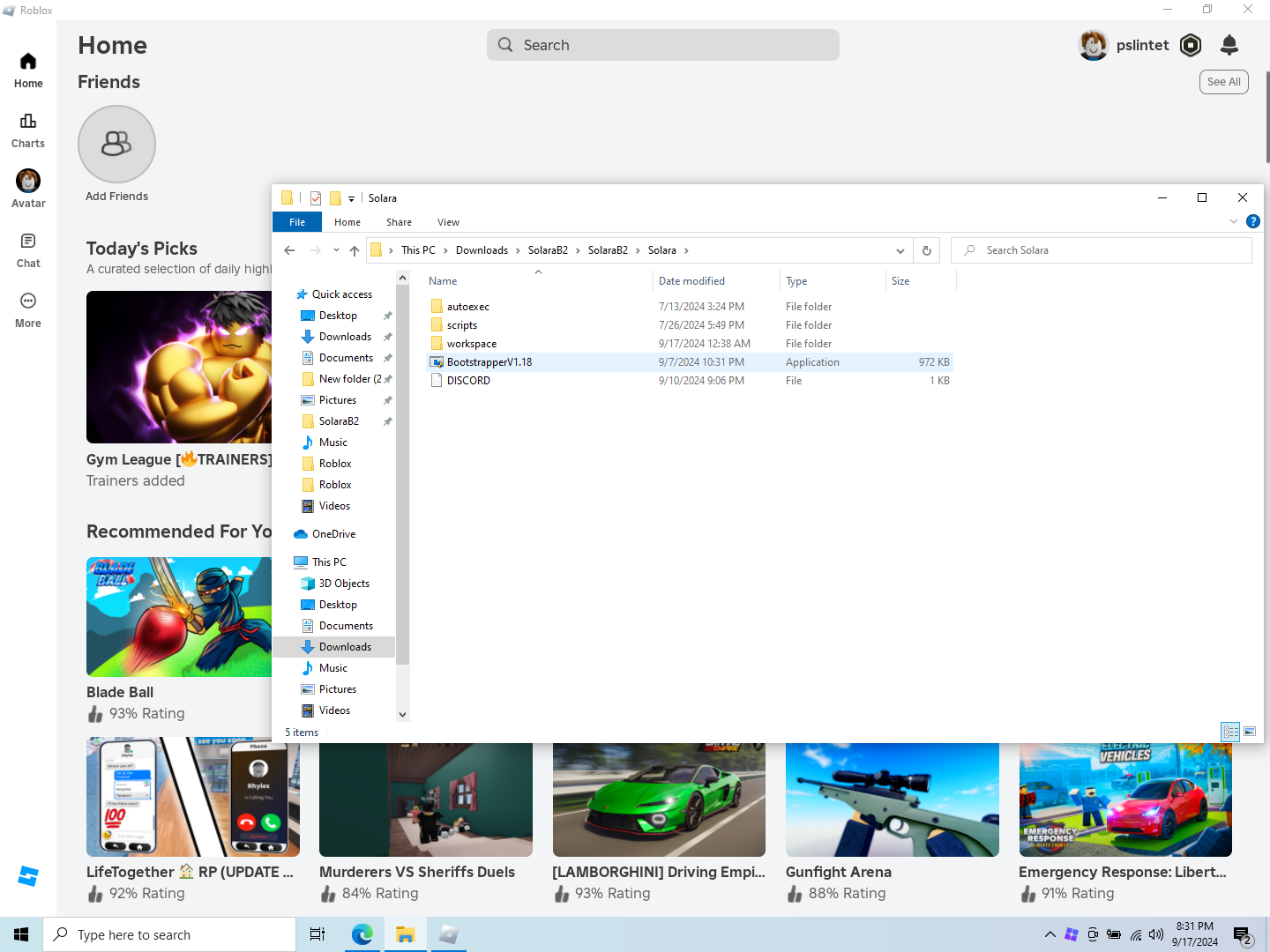Switch to large icons view layout
The width and height of the screenshot is (1270, 952).
pyautogui.click(x=1250, y=732)
